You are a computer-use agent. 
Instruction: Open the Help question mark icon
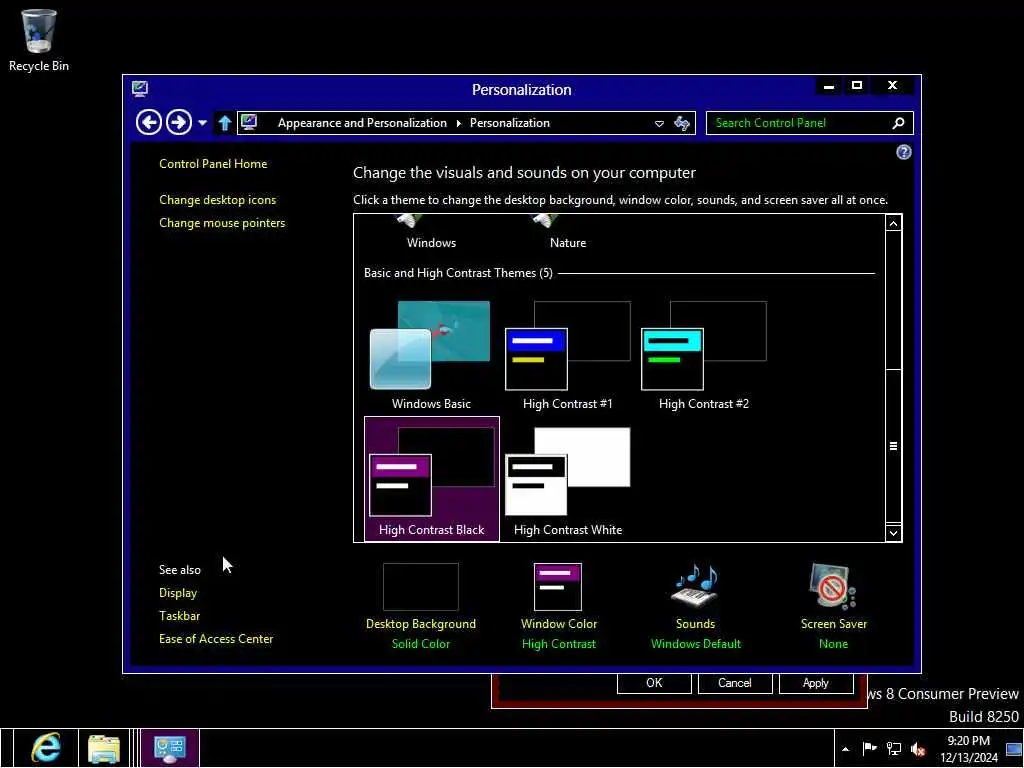[x=903, y=152]
